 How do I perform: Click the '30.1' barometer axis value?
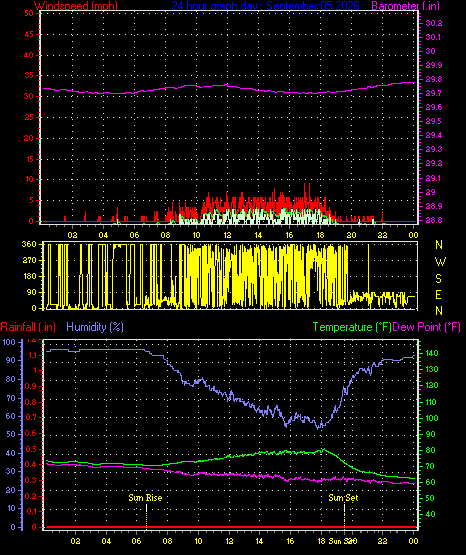(x=433, y=37)
